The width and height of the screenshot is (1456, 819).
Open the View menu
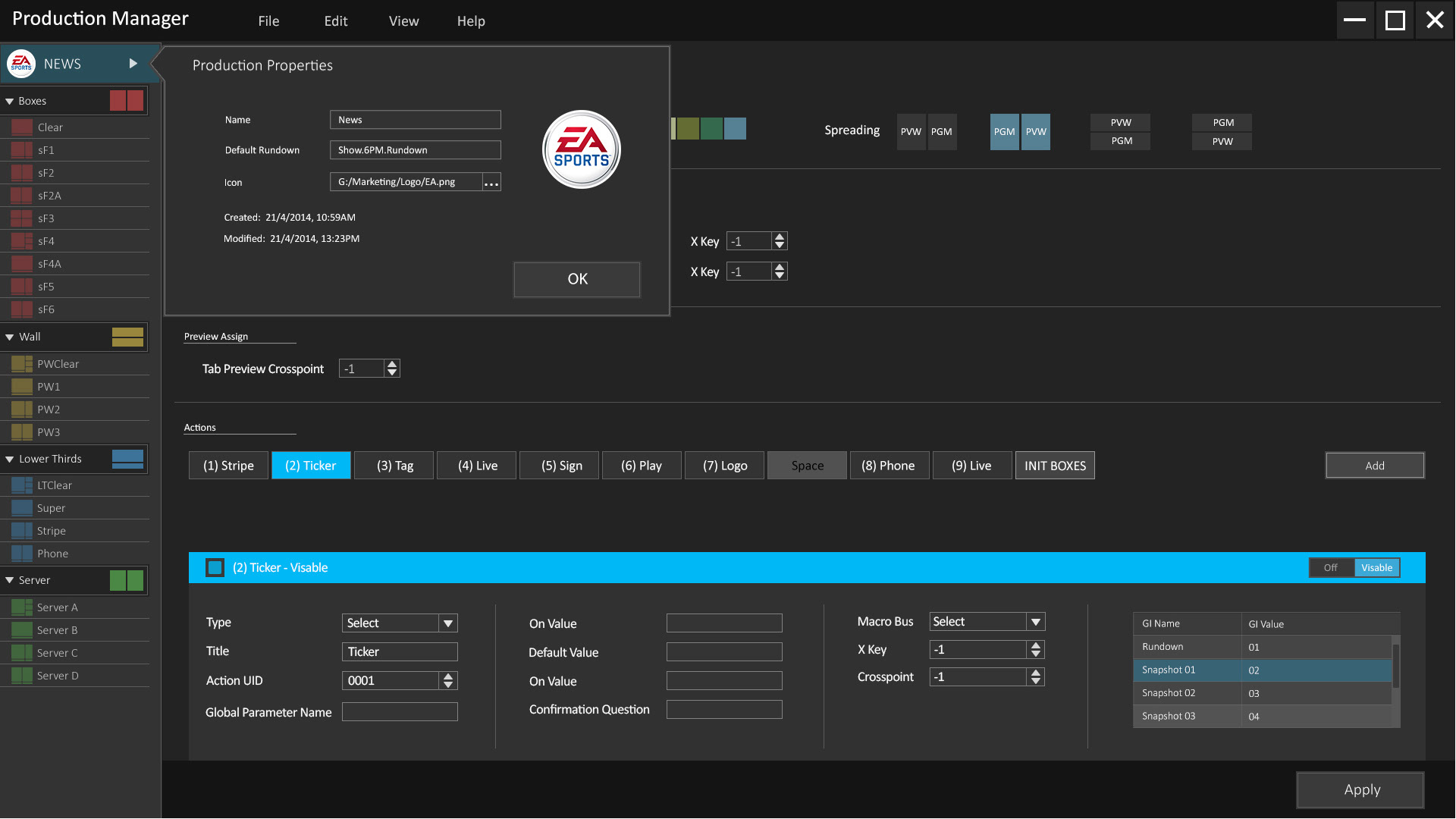[x=403, y=21]
